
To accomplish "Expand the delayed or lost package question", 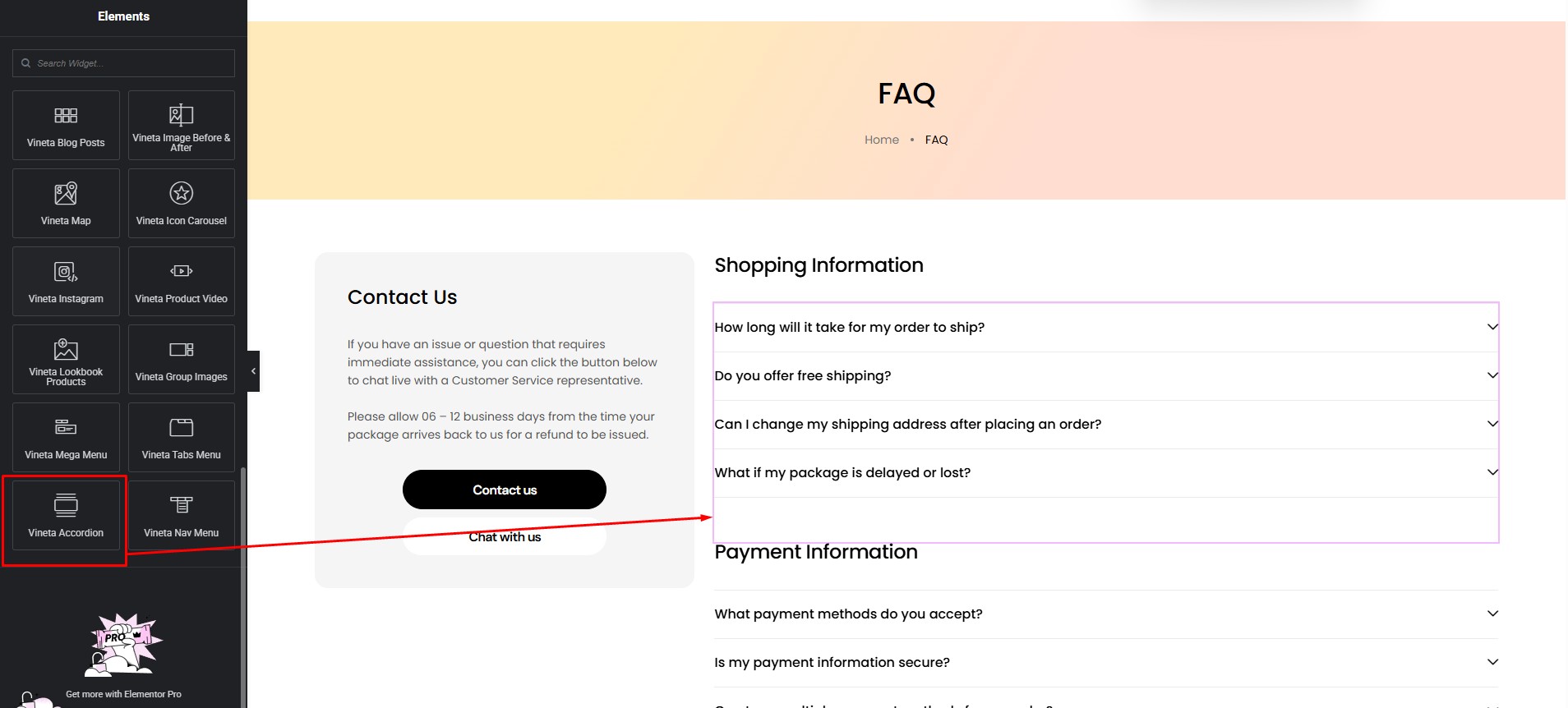I will coord(1106,472).
